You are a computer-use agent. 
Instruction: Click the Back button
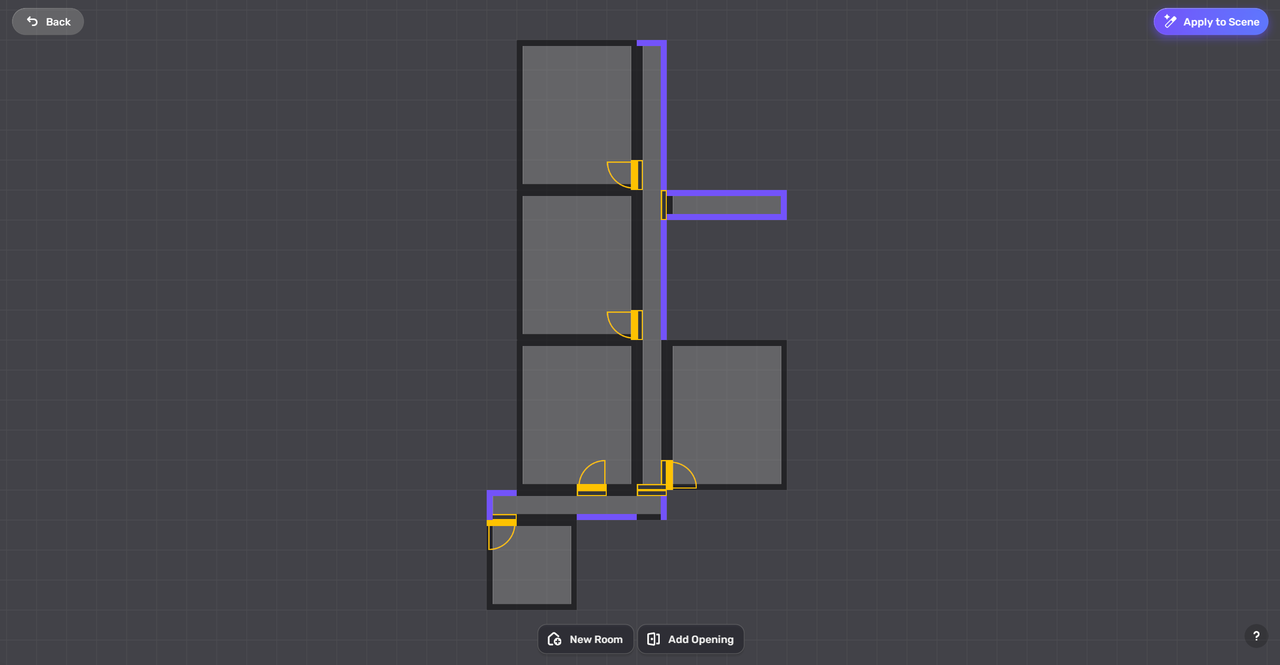click(x=48, y=22)
